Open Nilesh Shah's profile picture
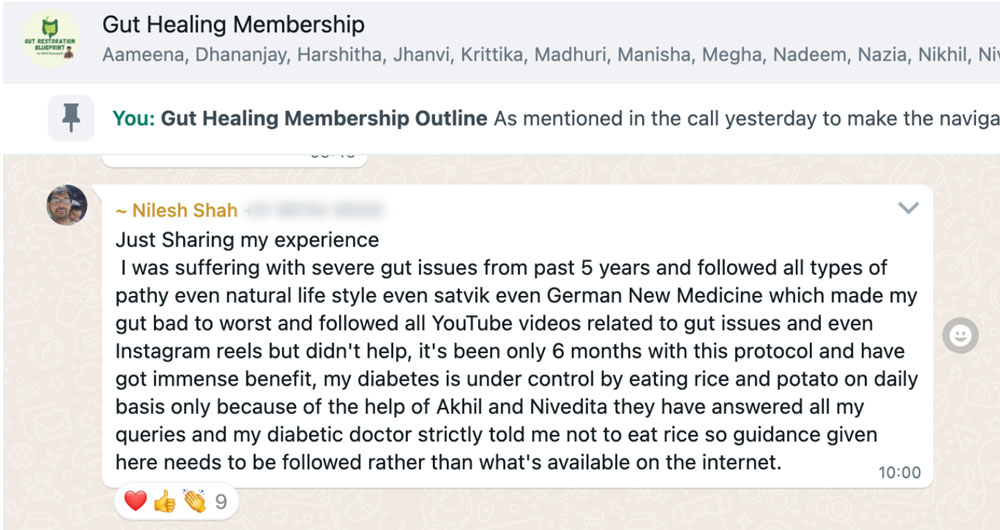Viewport: 1000px width, 530px height. [67, 205]
